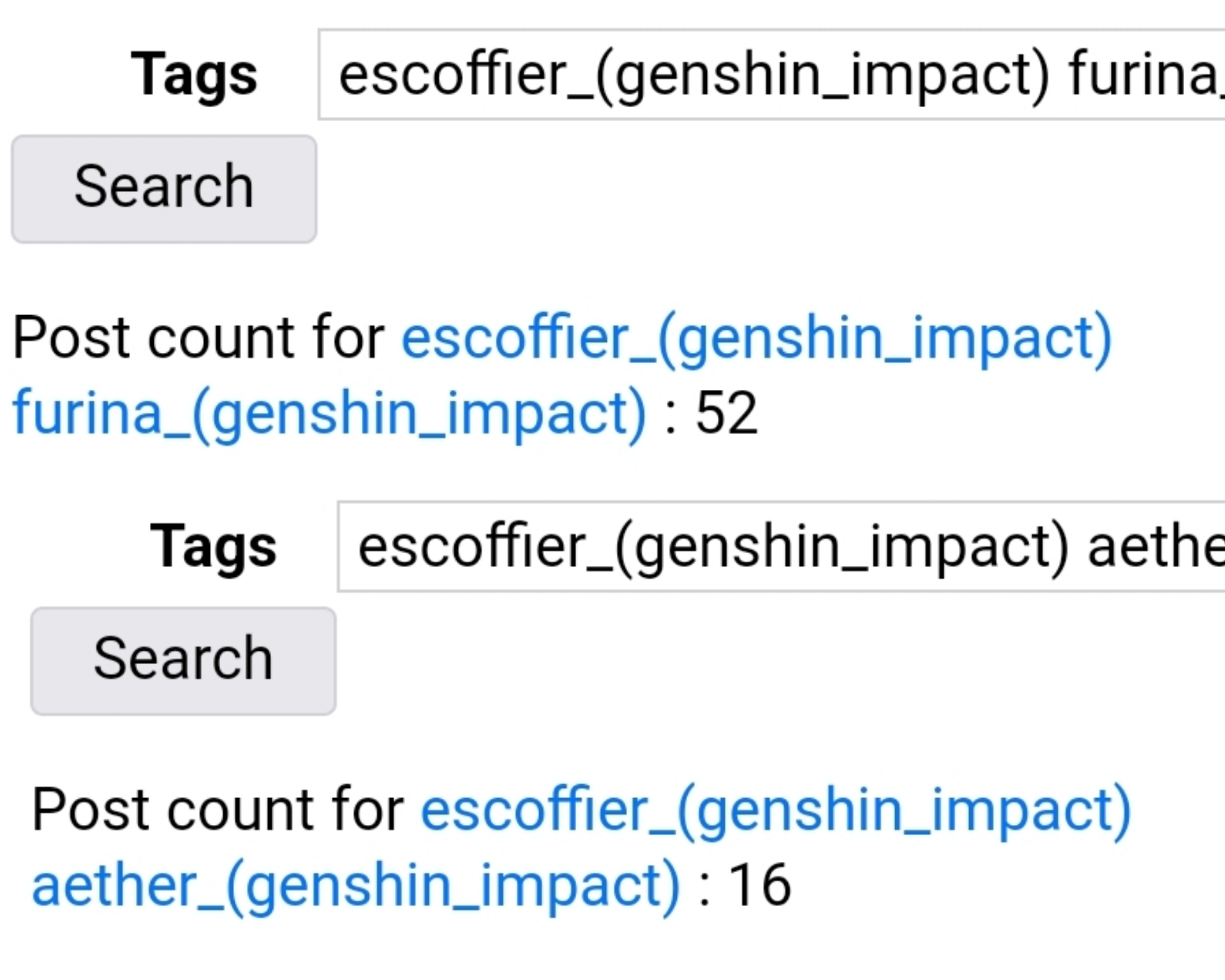Click the post count number 16
1225x980 pixels.
pyautogui.click(x=759, y=886)
